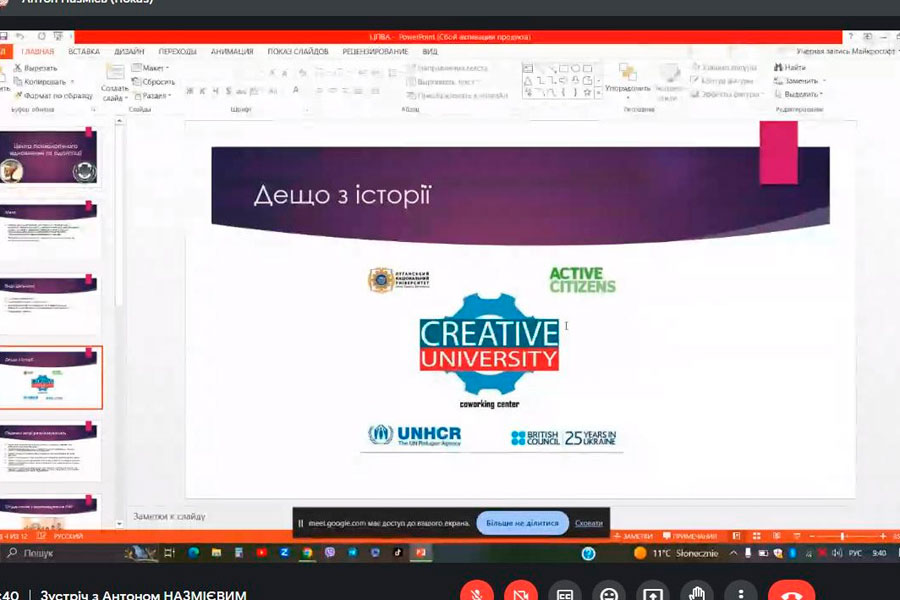Viewport: 900px width, 600px height.
Task: Click the 'Більше не ділитися' button
Action: [522, 523]
